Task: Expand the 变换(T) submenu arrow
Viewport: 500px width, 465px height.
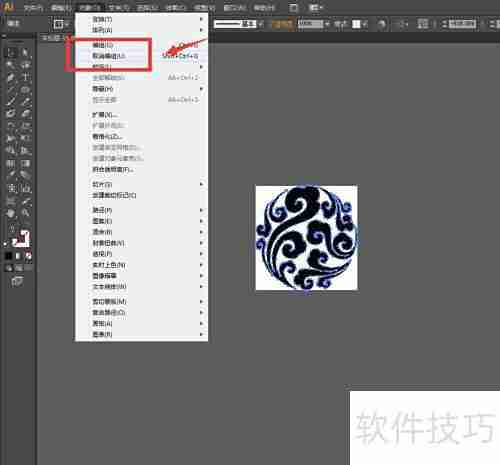Action: 201,19
